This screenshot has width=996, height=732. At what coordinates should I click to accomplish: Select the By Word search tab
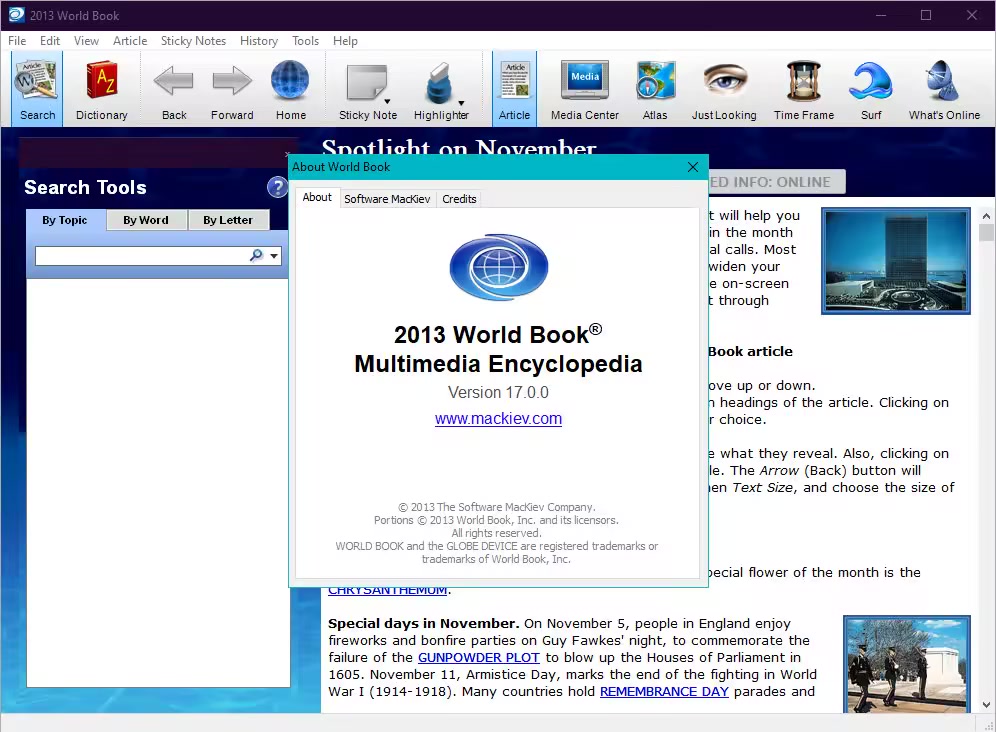pyautogui.click(x=146, y=220)
